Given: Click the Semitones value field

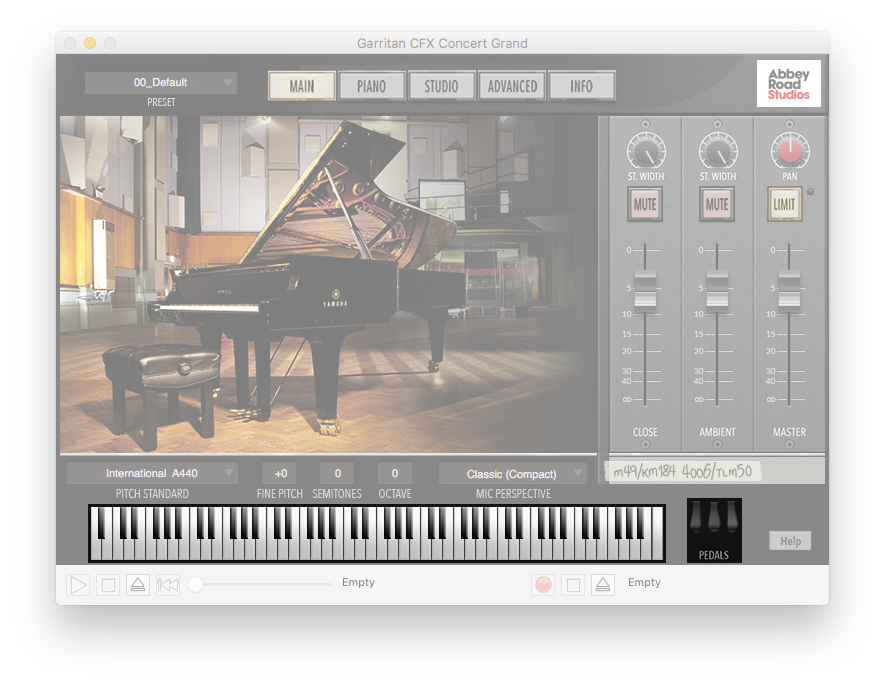Looking at the screenshot, I should [x=338, y=473].
